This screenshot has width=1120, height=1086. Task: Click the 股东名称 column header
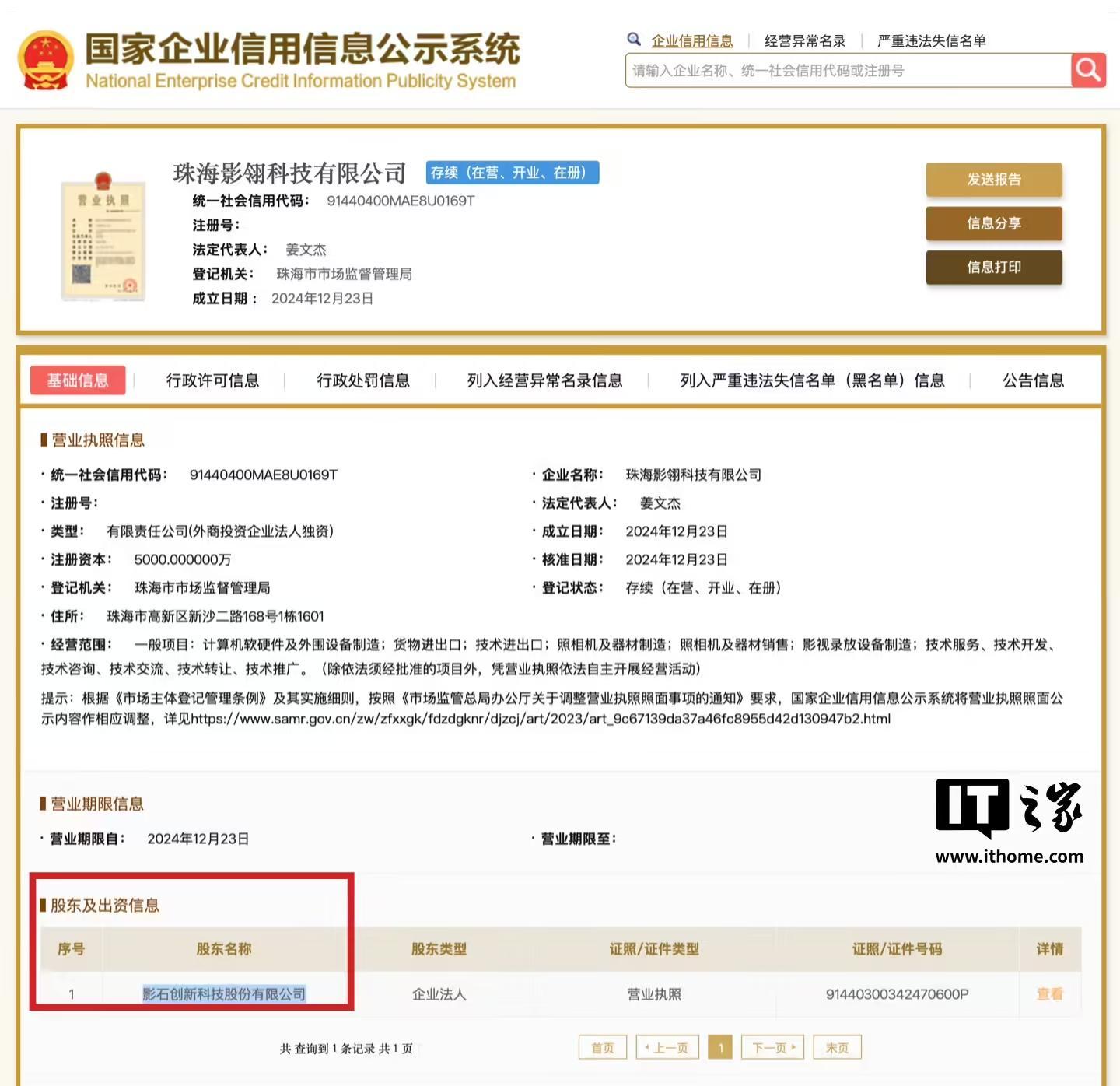[224, 949]
